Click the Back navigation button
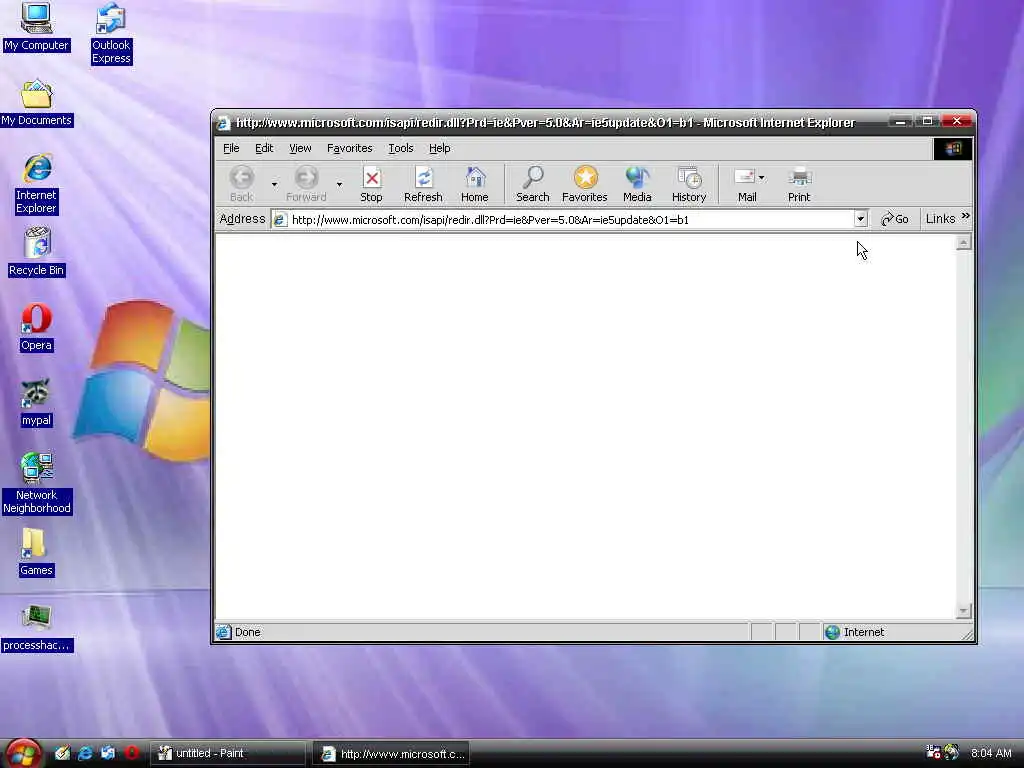The width and height of the screenshot is (1024, 768). 242,184
